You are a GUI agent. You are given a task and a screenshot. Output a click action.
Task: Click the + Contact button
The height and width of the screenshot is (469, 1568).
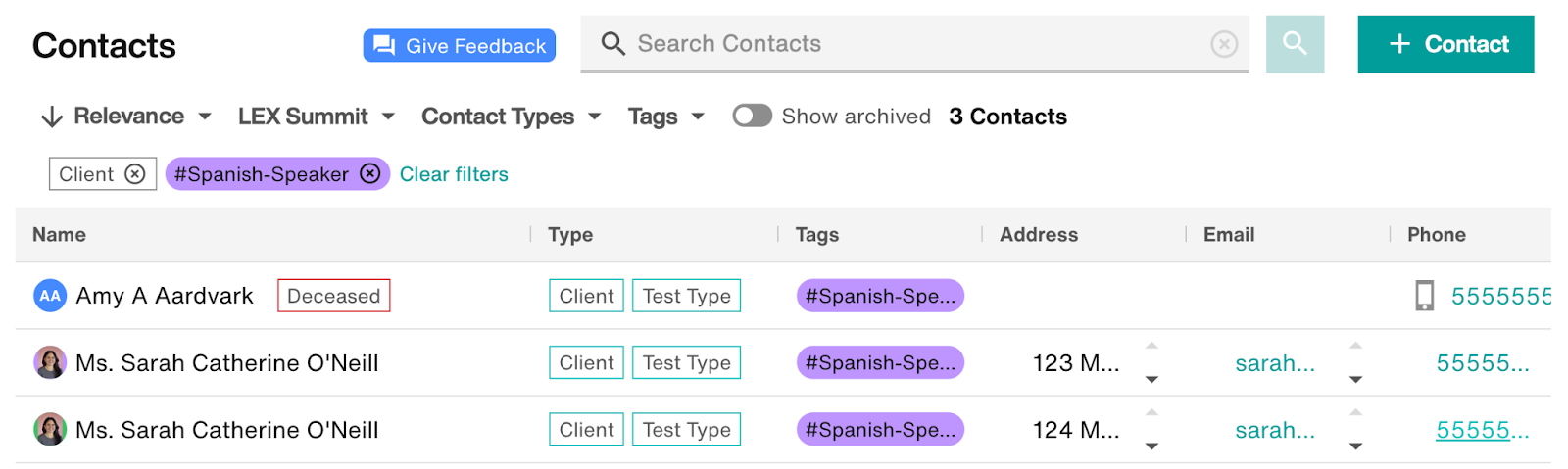pos(1445,44)
